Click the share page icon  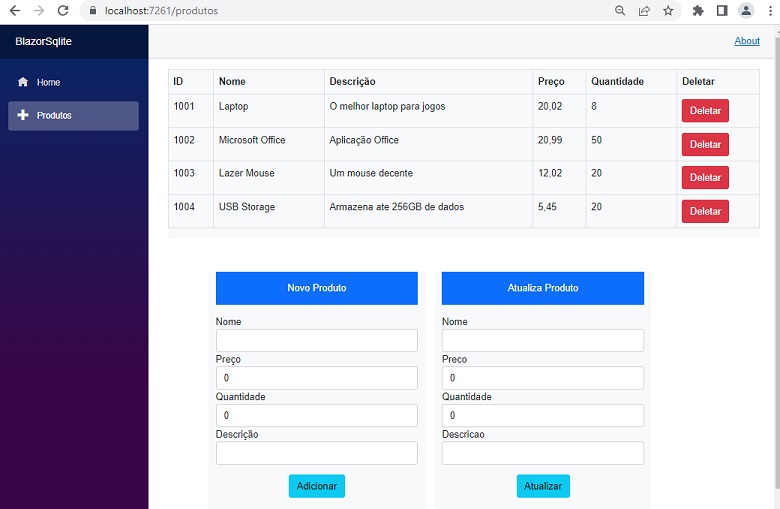(x=644, y=10)
